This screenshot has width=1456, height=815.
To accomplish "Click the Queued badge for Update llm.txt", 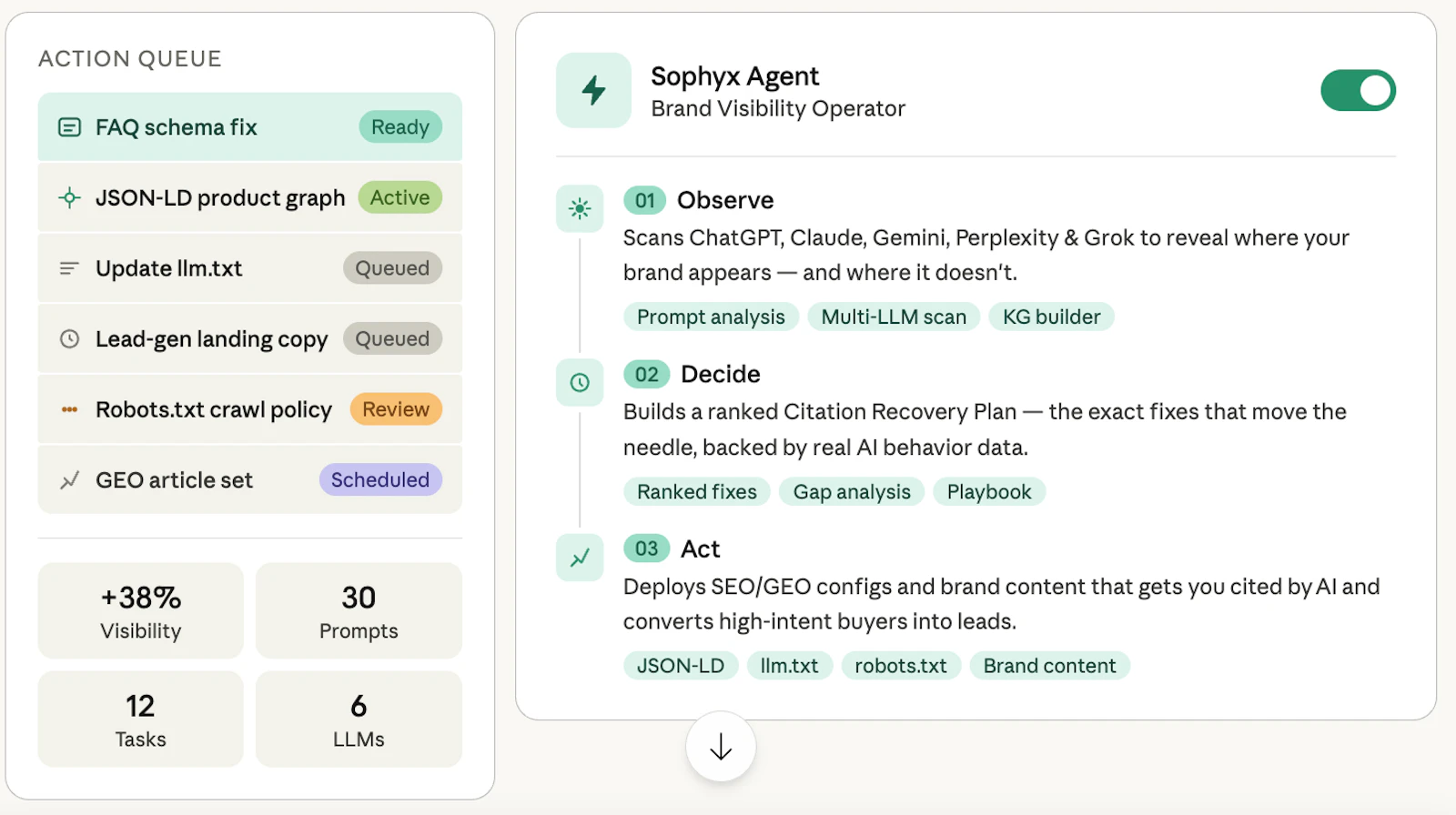I will [x=392, y=268].
